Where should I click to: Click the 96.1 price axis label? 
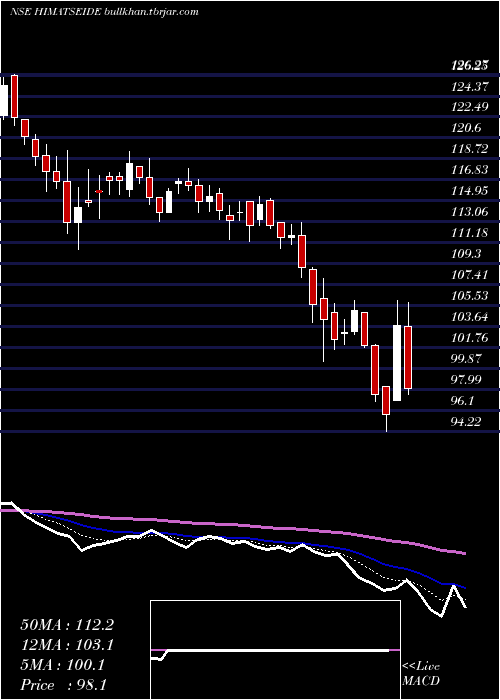click(463, 400)
